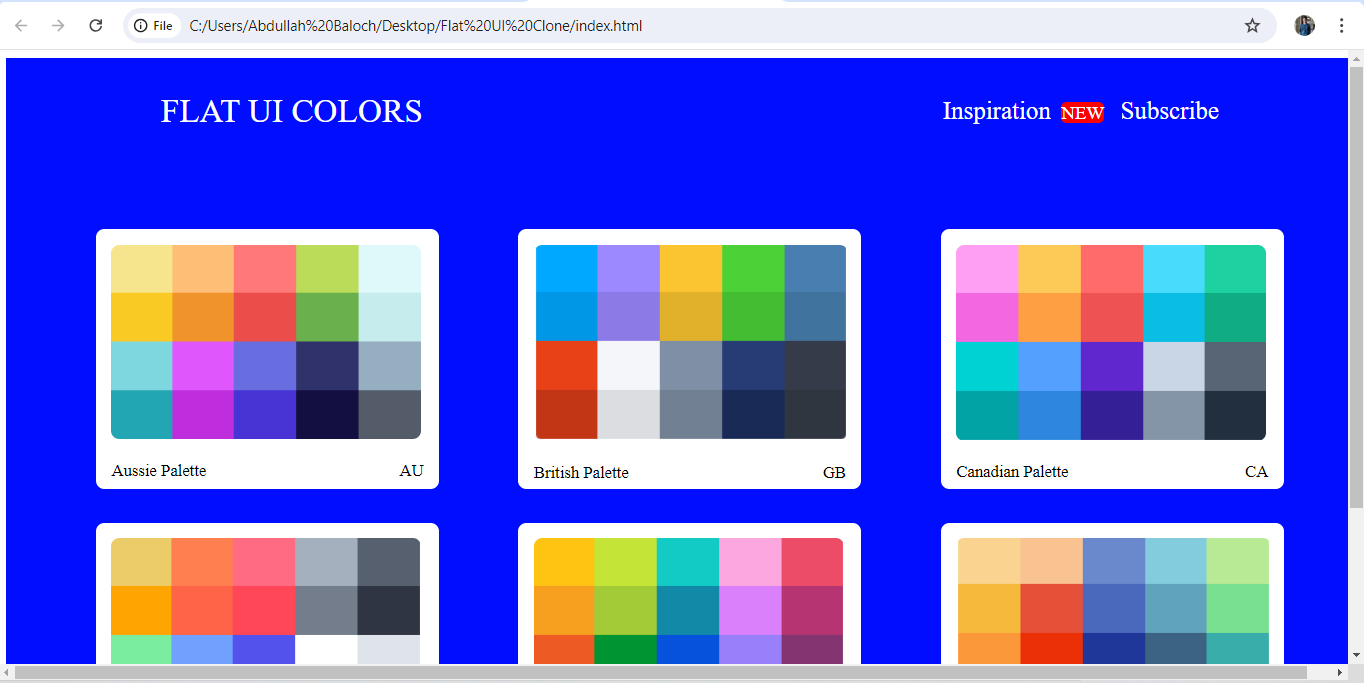Viewport: 1364px width, 683px height.
Task: Click the browser back arrow
Action: (x=21, y=26)
